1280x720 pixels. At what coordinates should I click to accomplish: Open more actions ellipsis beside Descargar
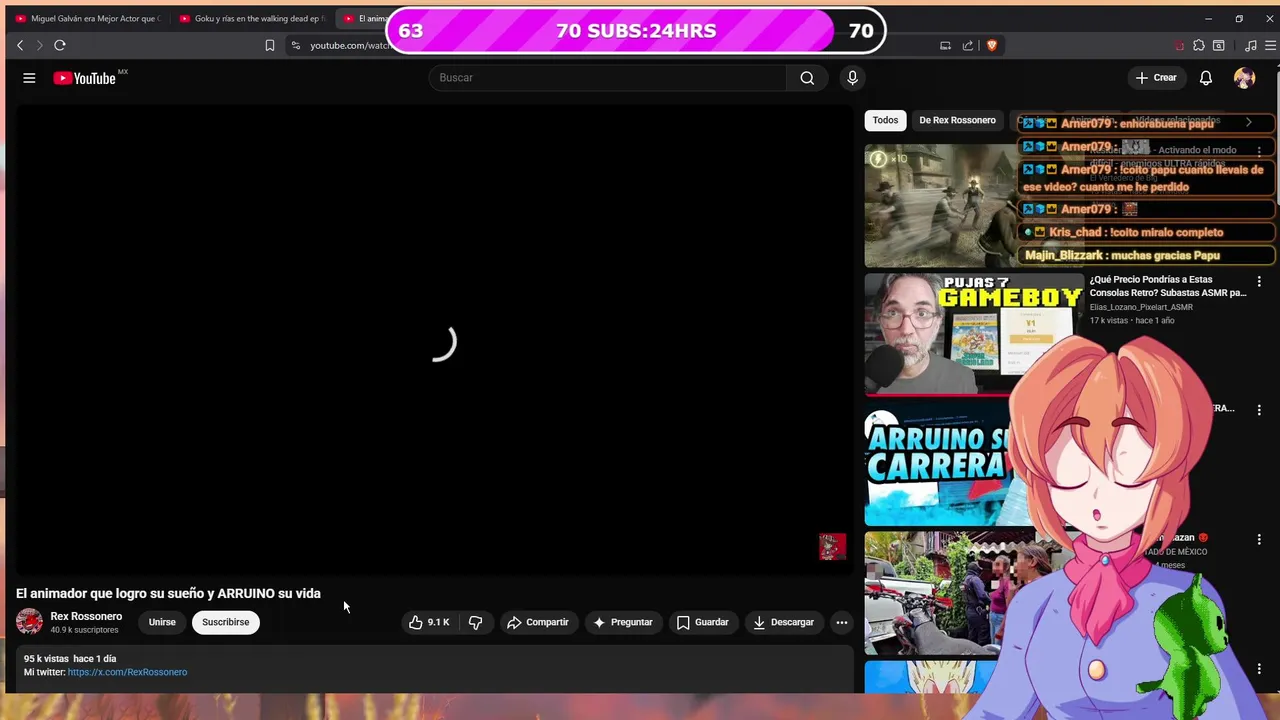[x=842, y=622]
